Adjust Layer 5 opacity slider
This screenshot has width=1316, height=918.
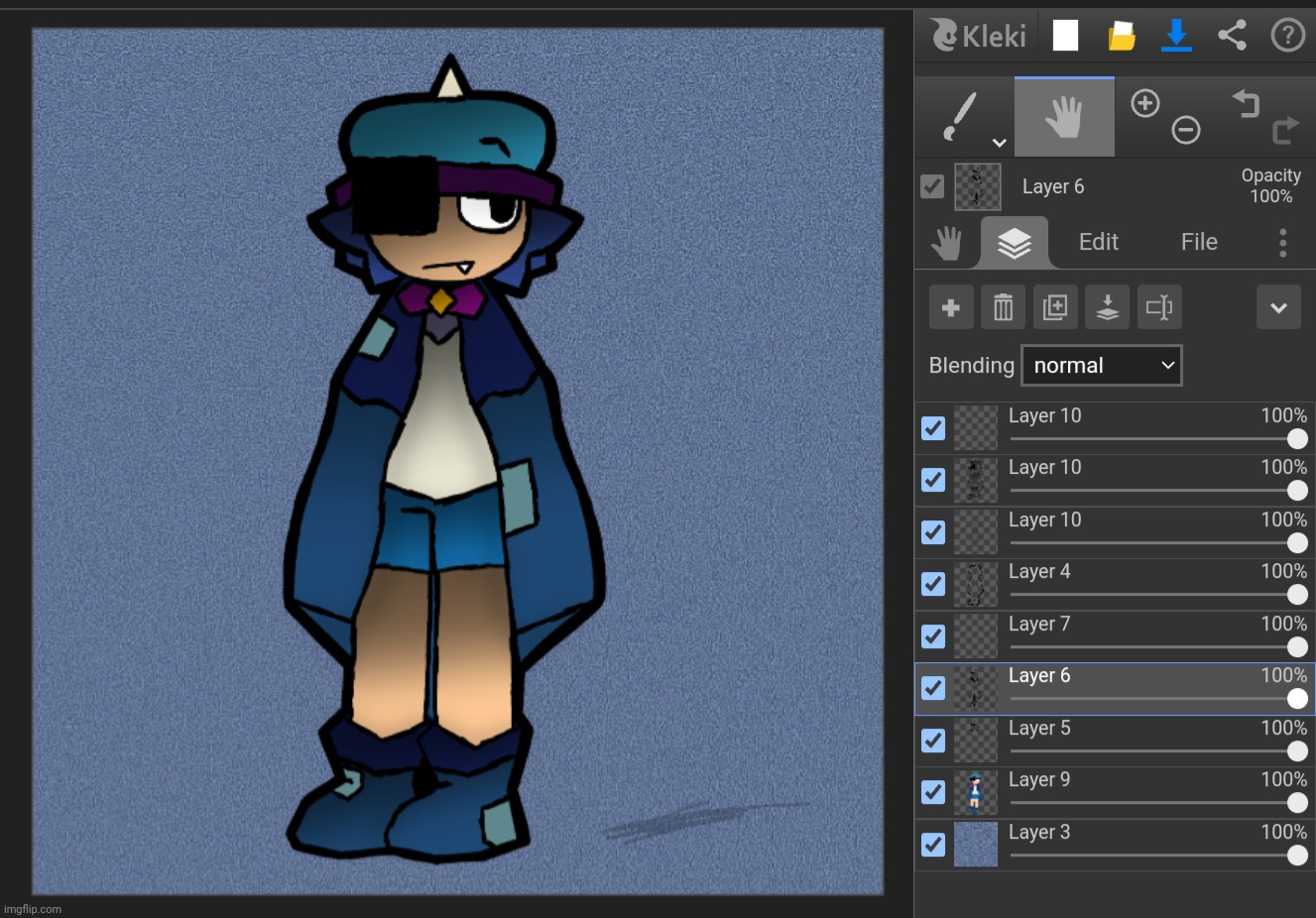coord(1158,751)
